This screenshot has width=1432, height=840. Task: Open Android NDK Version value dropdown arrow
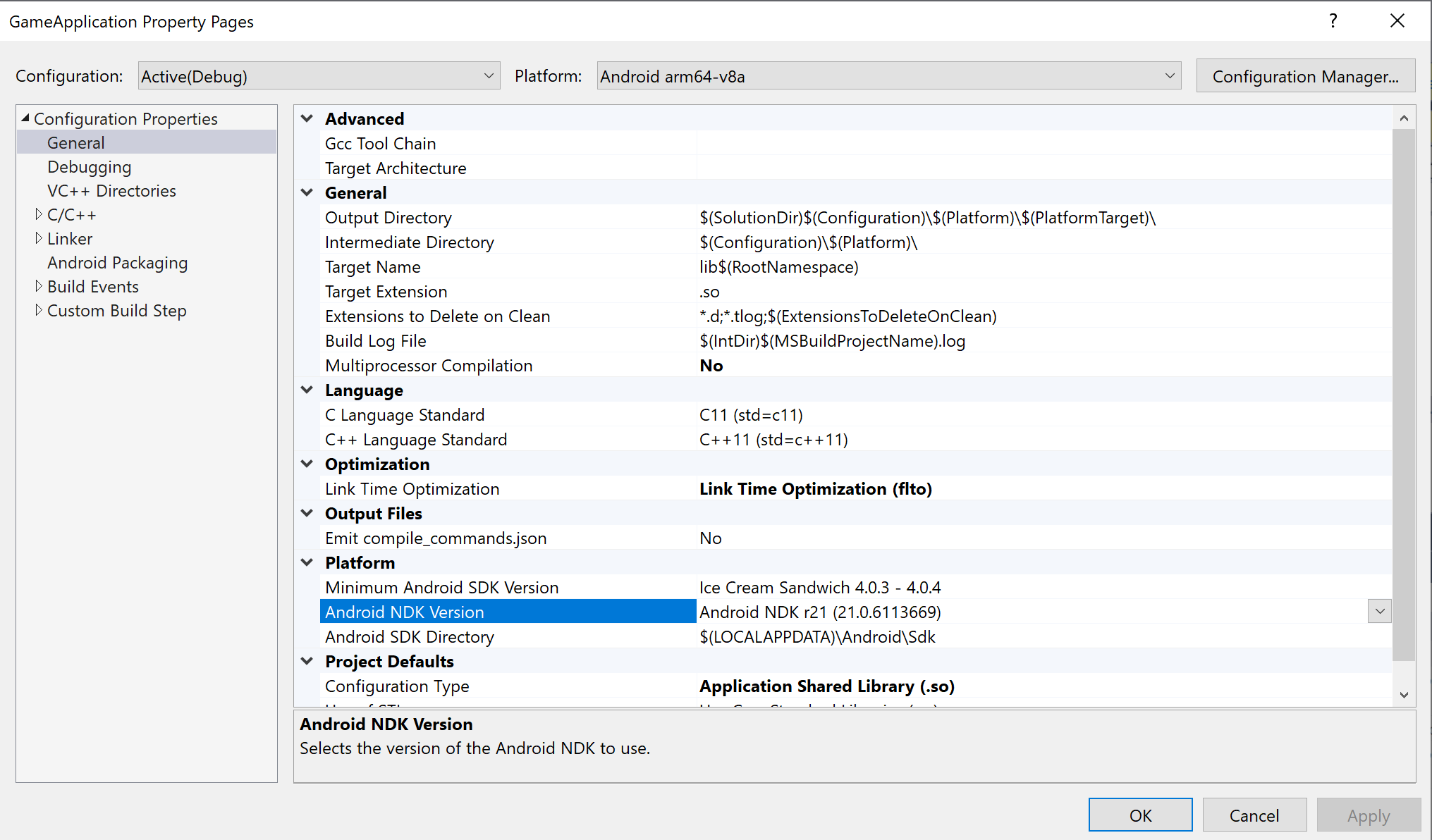coord(1379,612)
